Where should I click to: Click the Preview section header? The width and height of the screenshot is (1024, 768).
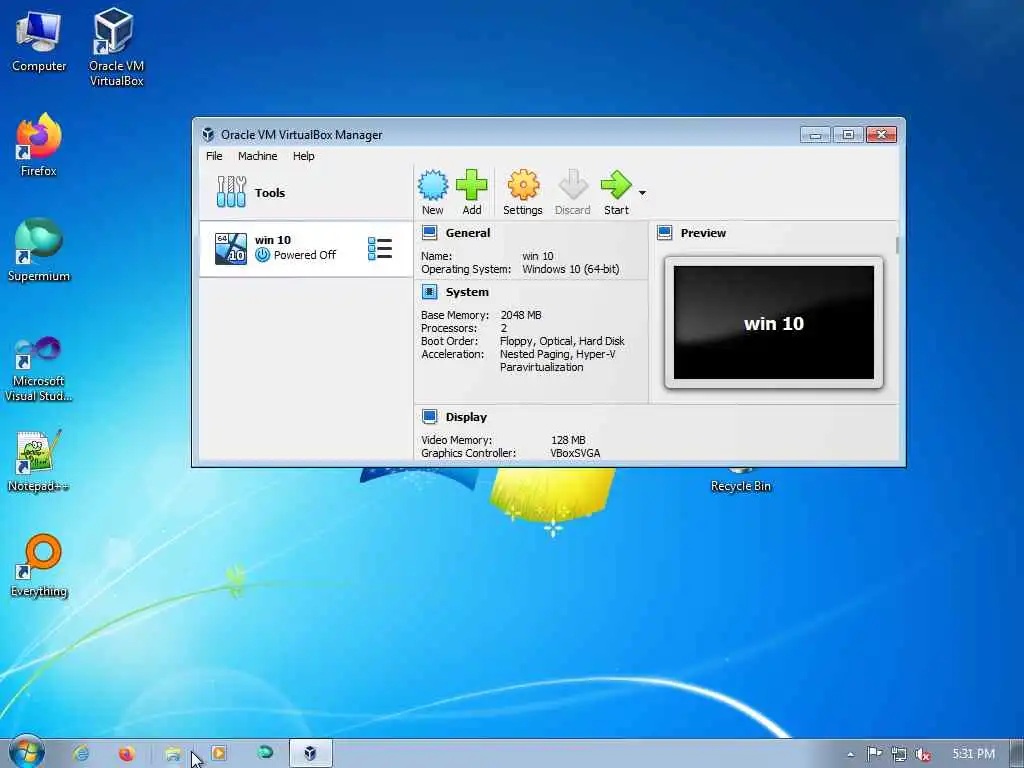point(703,233)
